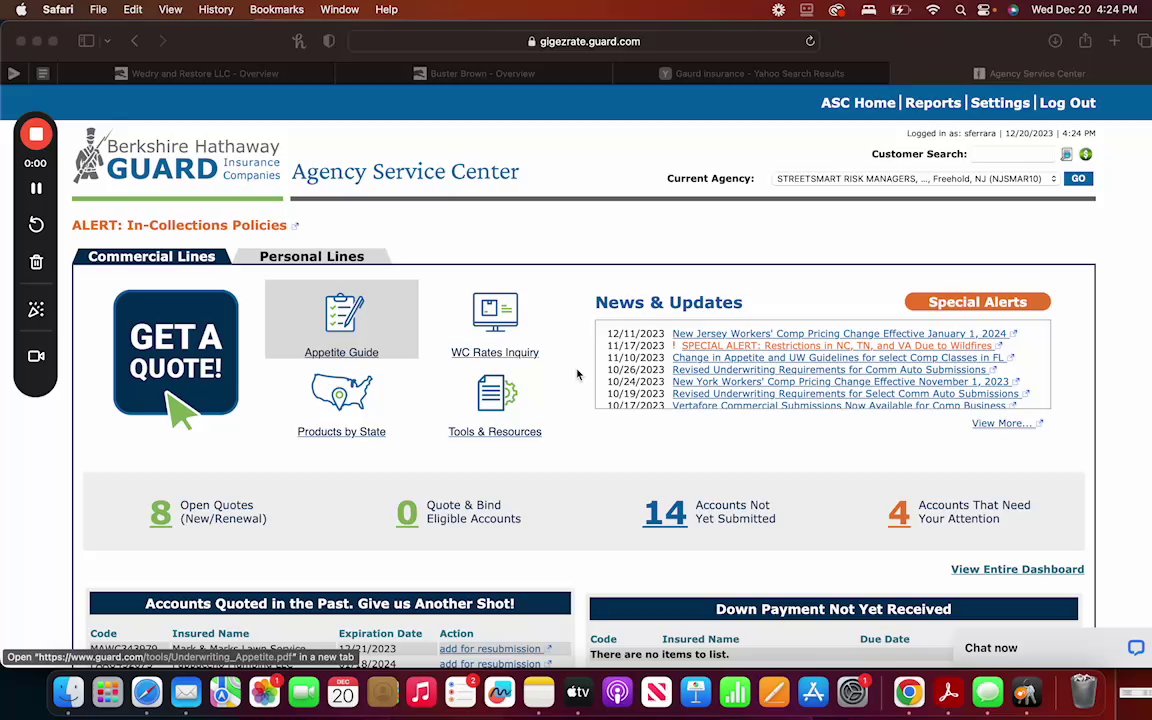The image size is (1152, 720).
Task: Open ALERT: In-Collections Policies link
Action: point(179,226)
